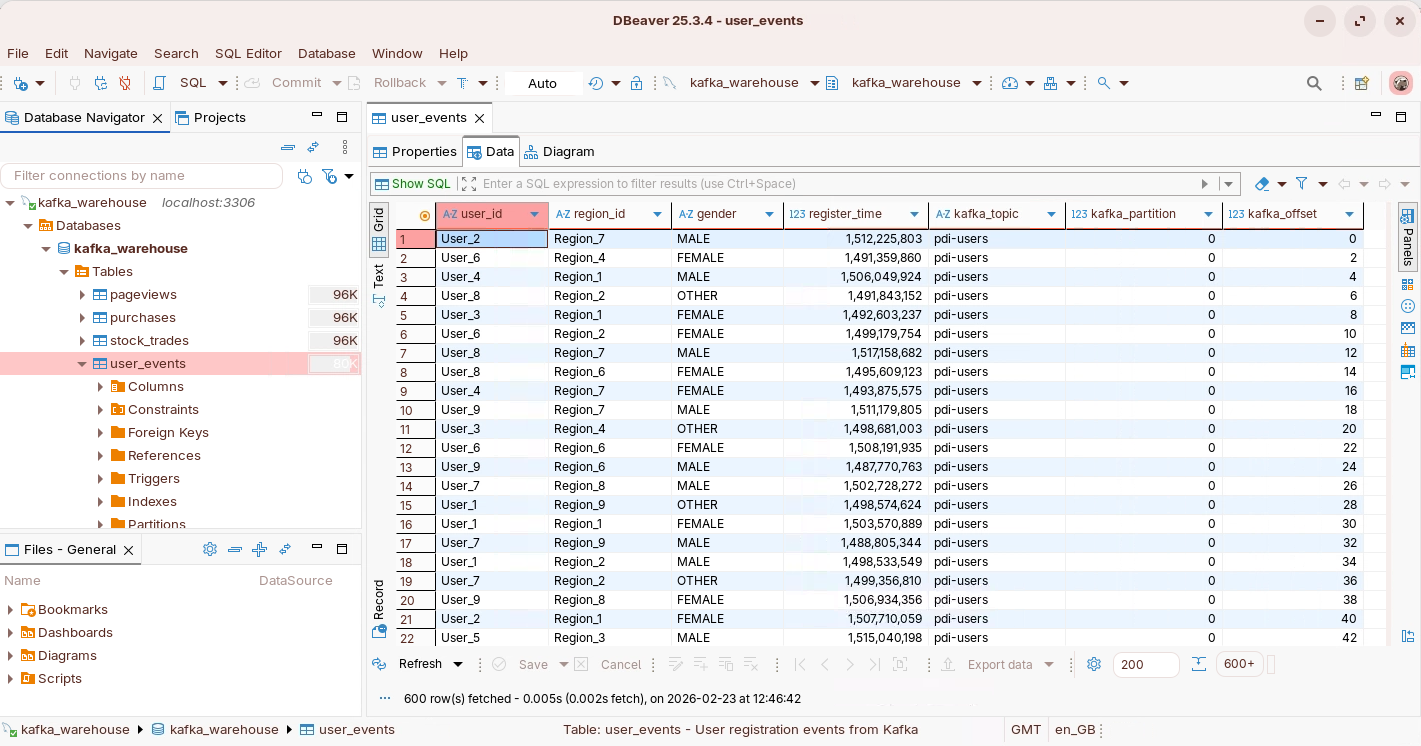Click the red Disconnect plug icon

[125, 83]
